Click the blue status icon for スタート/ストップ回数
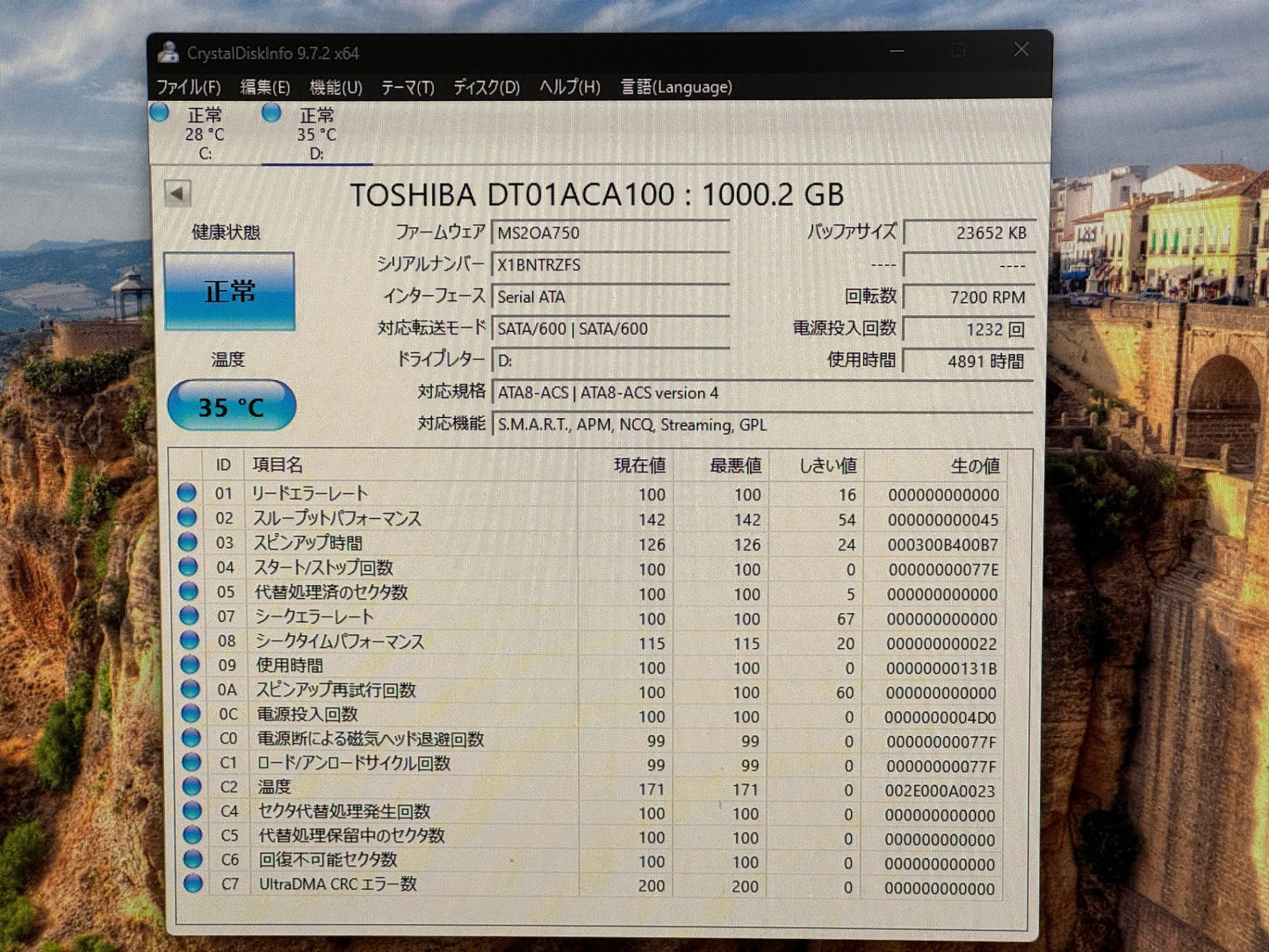This screenshot has height=952, width=1269. click(x=188, y=566)
